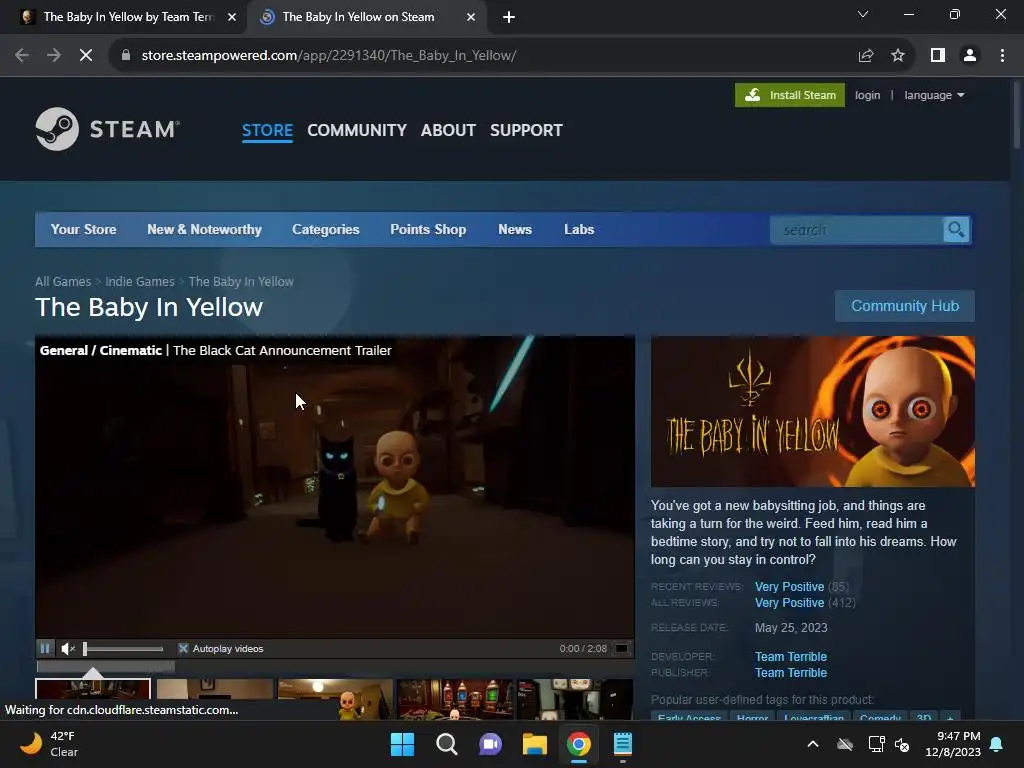Toggle the Autoplay videos checkbox
Viewport: 1024px width, 768px height.
(x=184, y=648)
